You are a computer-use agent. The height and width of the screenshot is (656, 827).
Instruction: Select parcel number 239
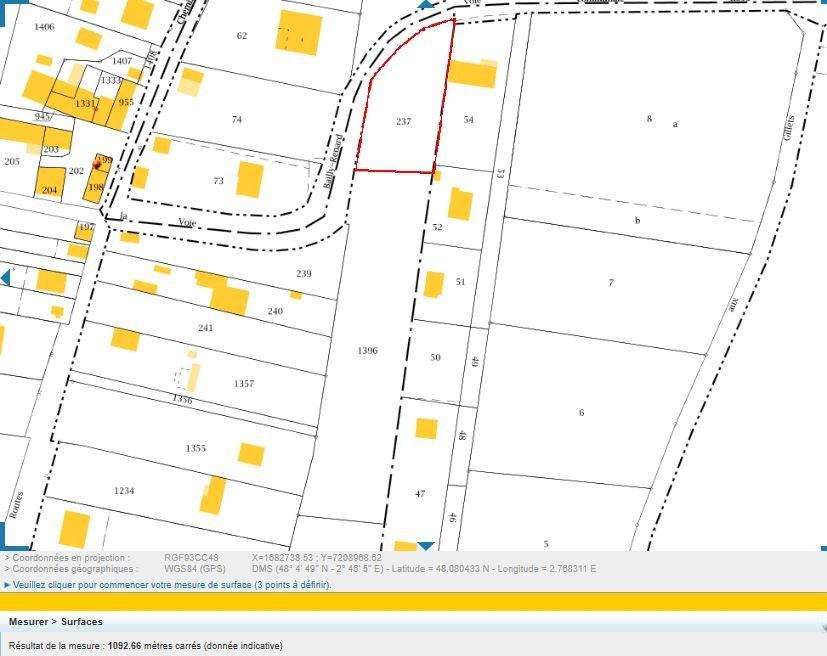click(304, 273)
